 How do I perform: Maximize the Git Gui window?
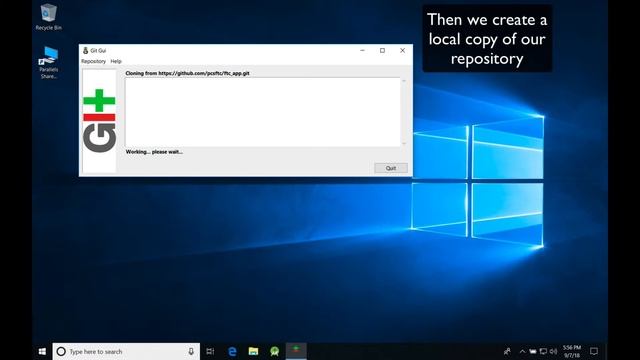coord(382,51)
